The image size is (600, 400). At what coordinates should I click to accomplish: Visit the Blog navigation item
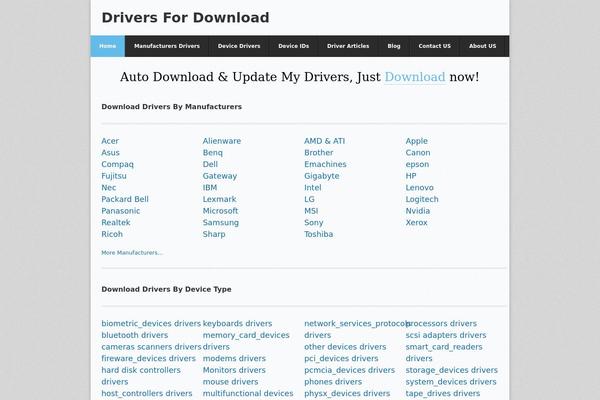point(394,46)
